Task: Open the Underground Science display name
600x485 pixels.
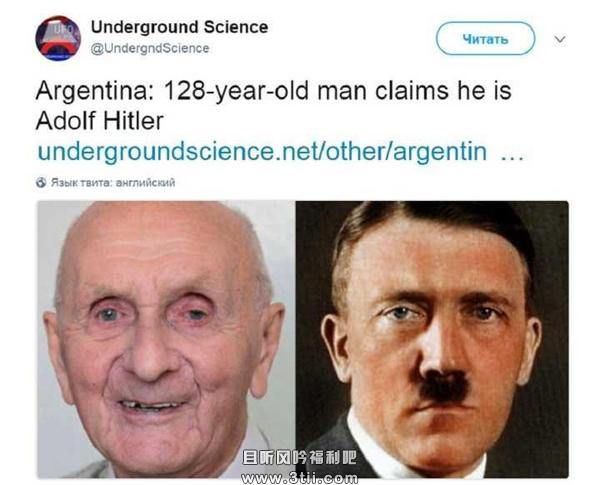Action: [179, 27]
